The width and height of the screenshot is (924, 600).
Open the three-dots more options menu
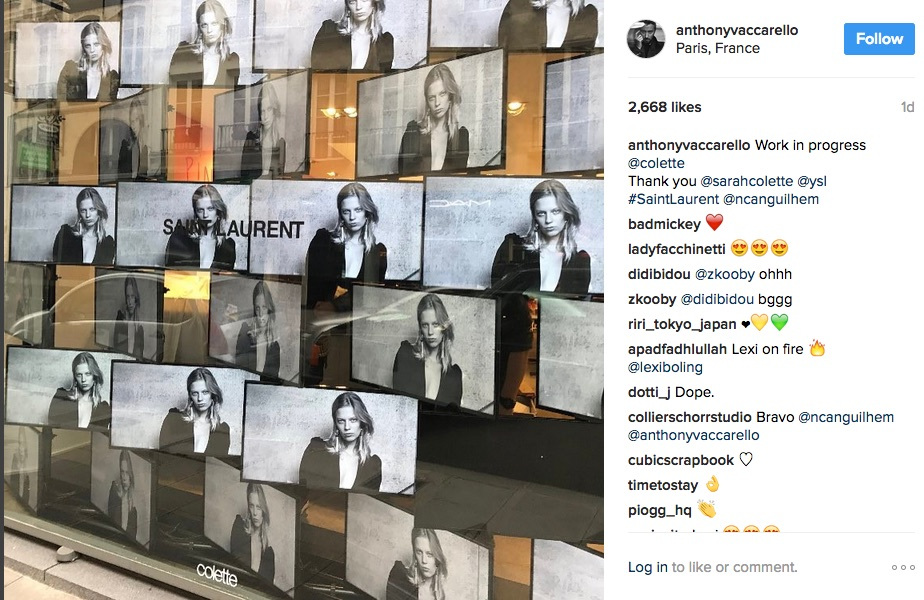903,568
